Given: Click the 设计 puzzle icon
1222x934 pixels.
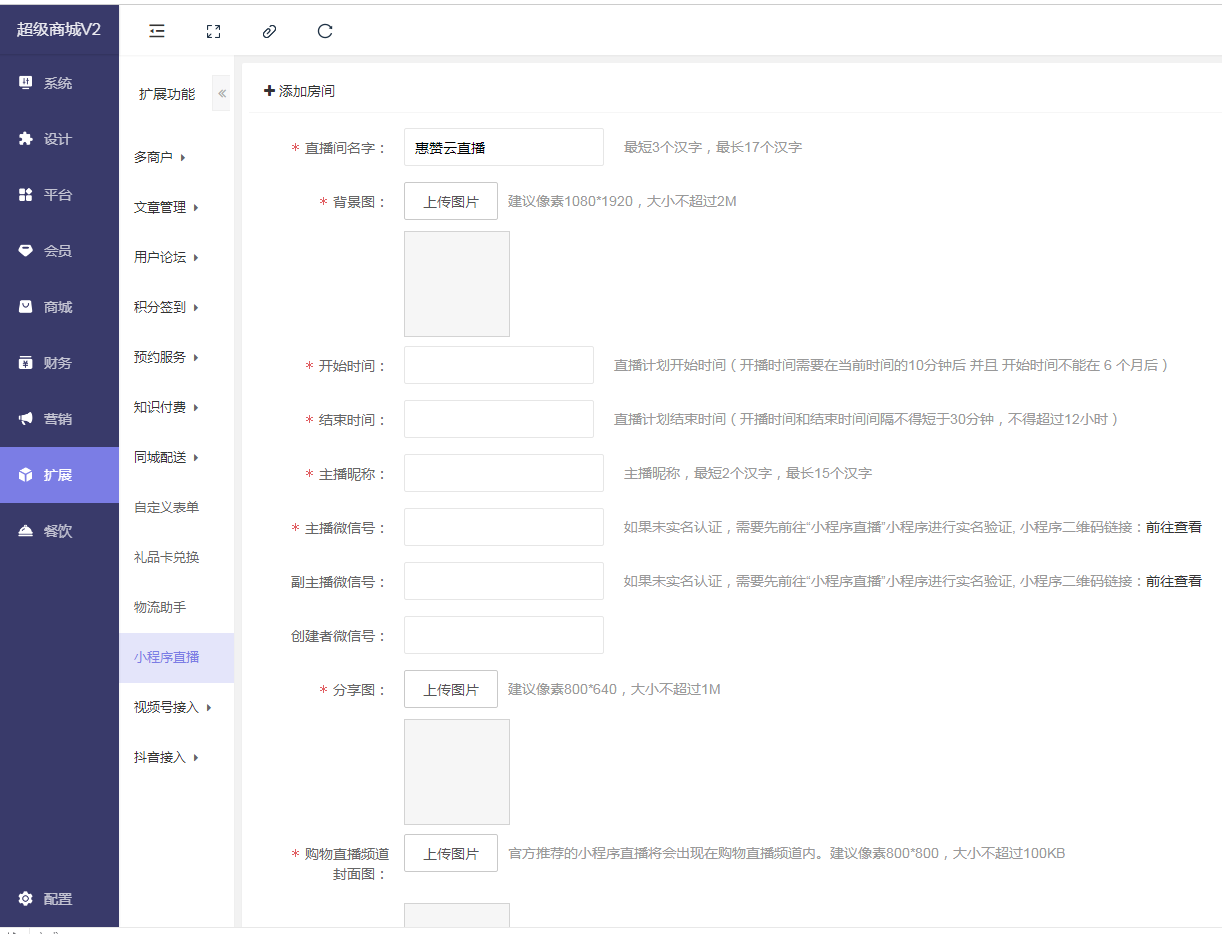Looking at the screenshot, I should 26,139.
